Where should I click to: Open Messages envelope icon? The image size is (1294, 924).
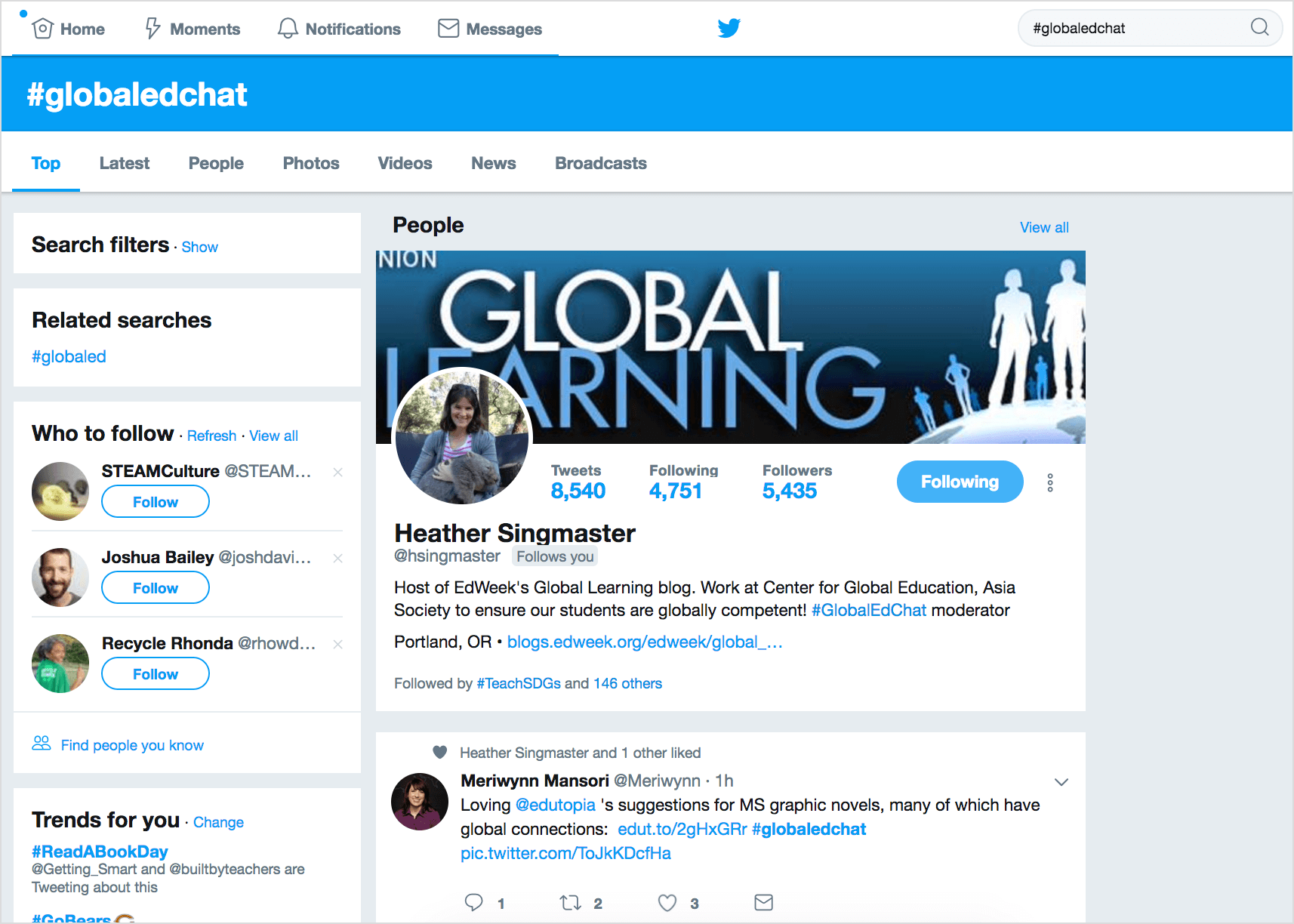(x=448, y=29)
